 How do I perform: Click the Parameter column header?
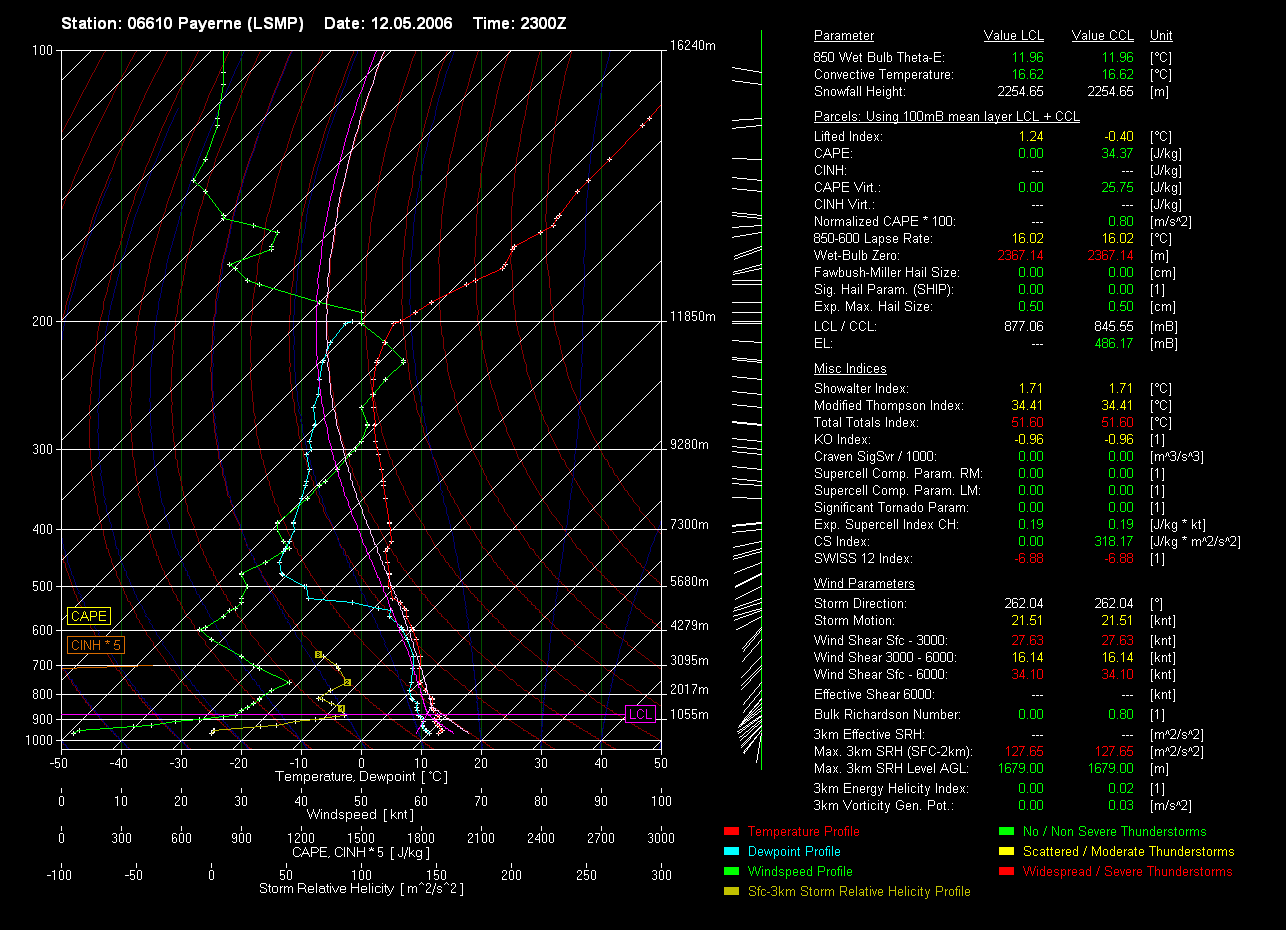point(844,36)
